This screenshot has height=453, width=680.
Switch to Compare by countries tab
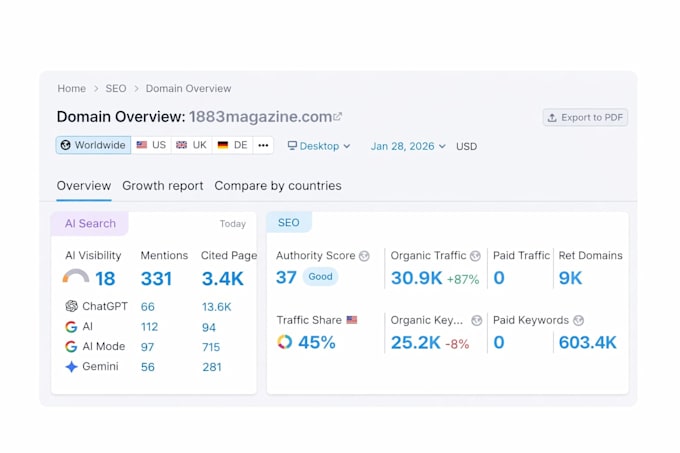pos(278,186)
